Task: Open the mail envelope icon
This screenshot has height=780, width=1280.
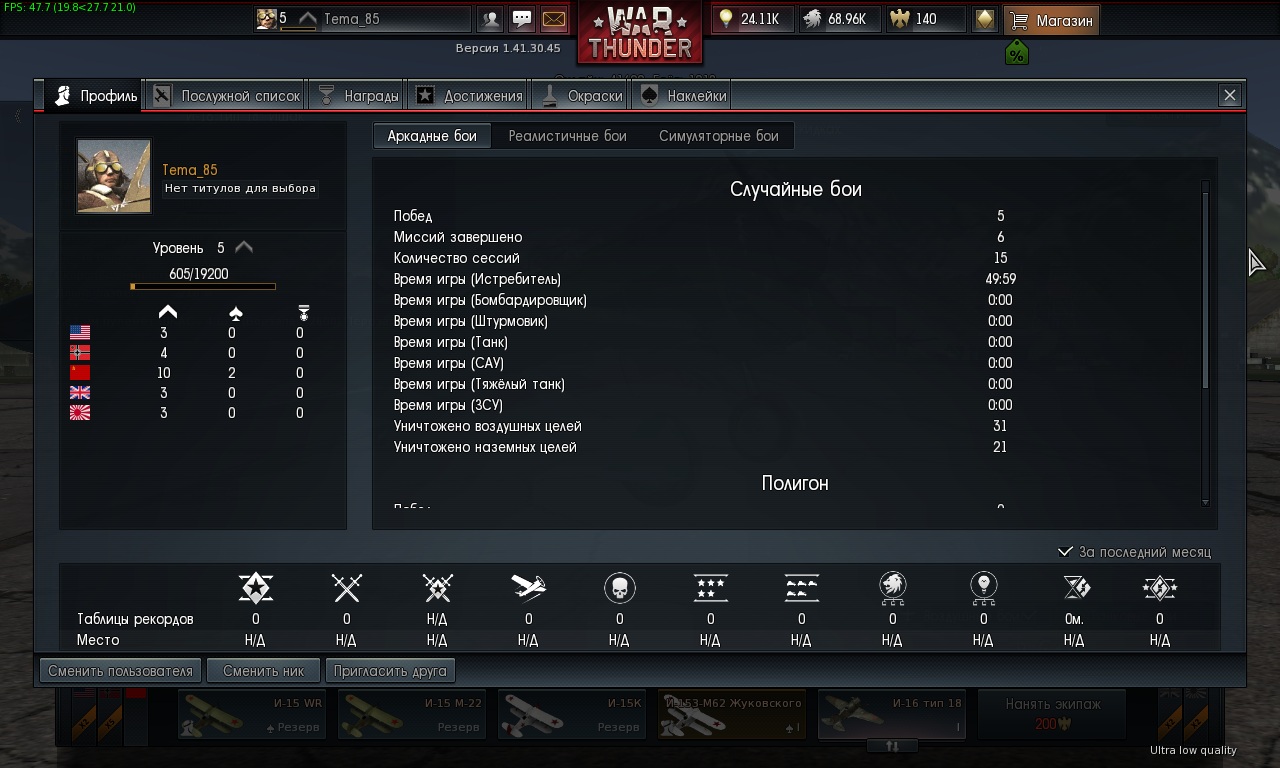Action: [553, 19]
